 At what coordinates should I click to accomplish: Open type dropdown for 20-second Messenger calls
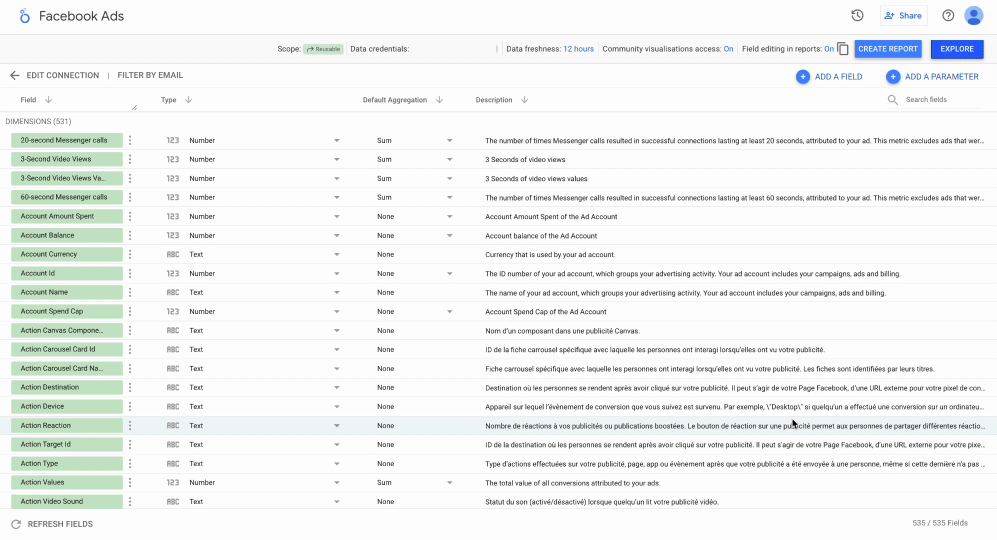336,141
